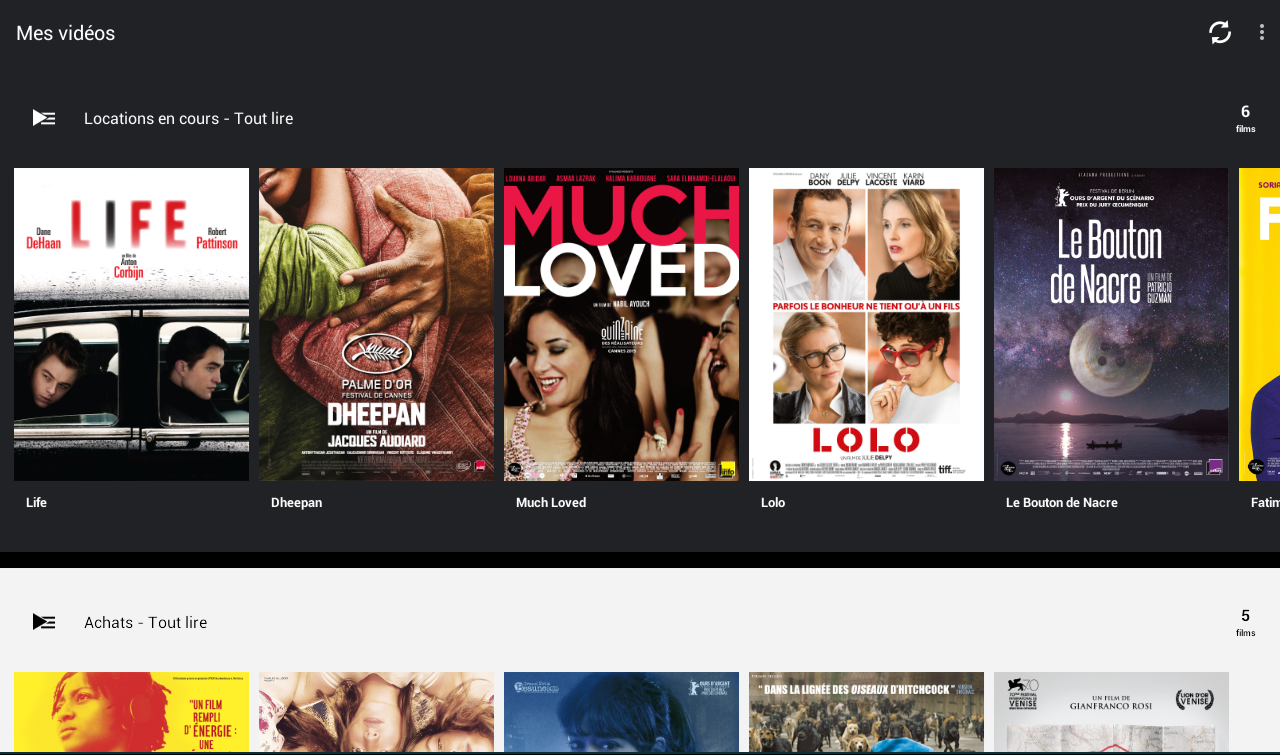This screenshot has height=755, width=1280.
Task: Click the title text Much Loved
Action: pyautogui.click(x=551, y=503)
